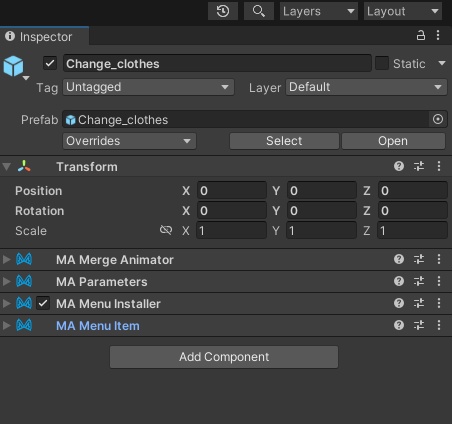Click prefab object picker circle icon

438,119
